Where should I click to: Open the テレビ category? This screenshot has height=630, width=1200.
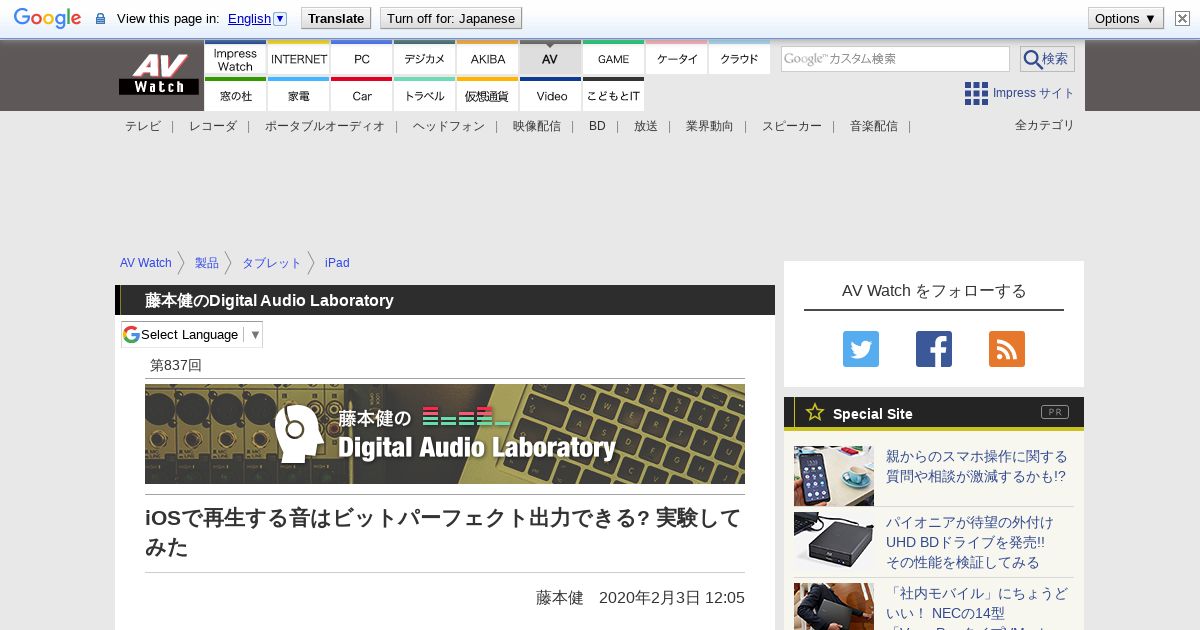pyautogui.click(x=143, y=126)
